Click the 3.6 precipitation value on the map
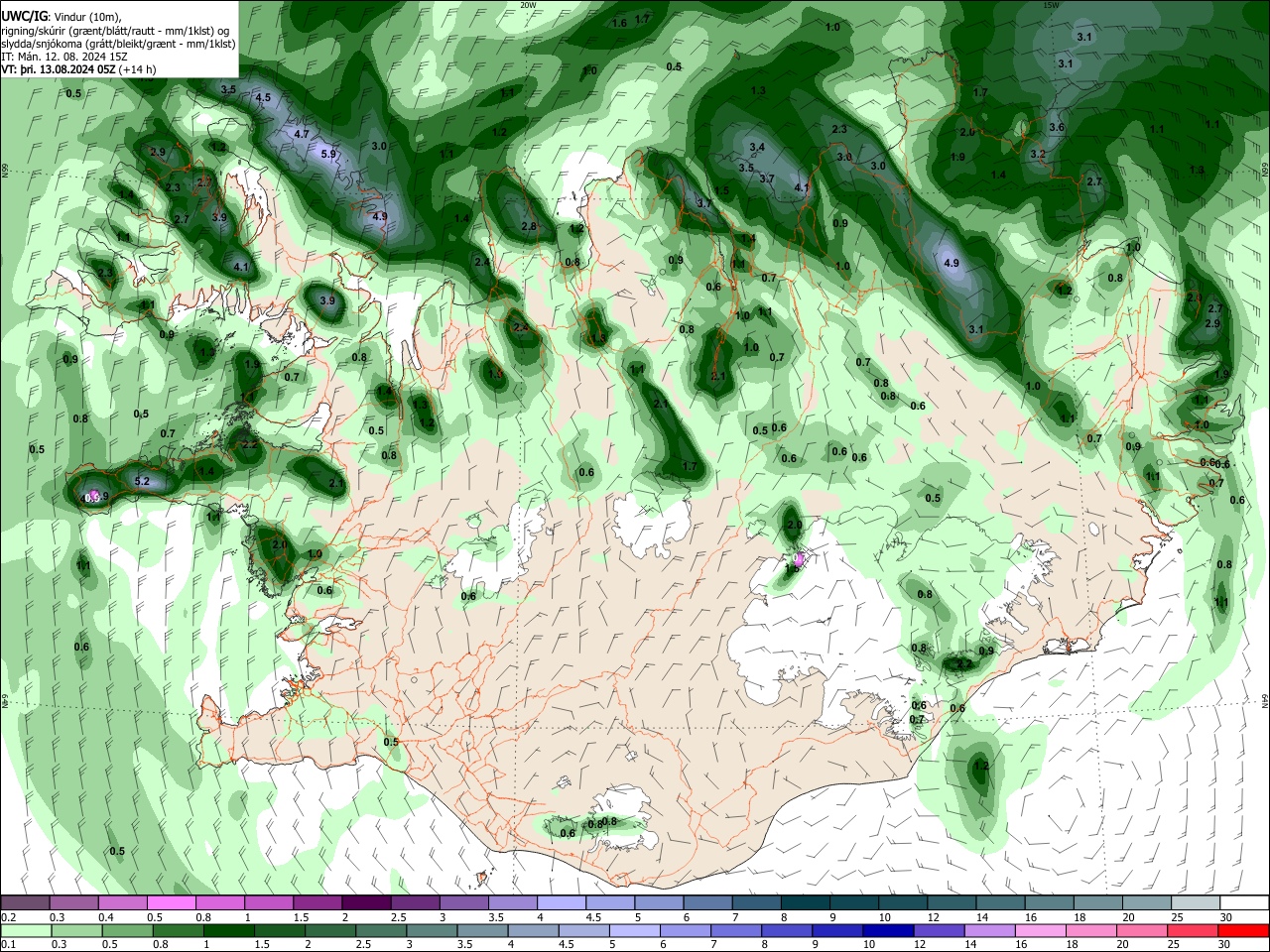The width and height of the screenshot is (1270, 952). click(x=1057, y=128)
